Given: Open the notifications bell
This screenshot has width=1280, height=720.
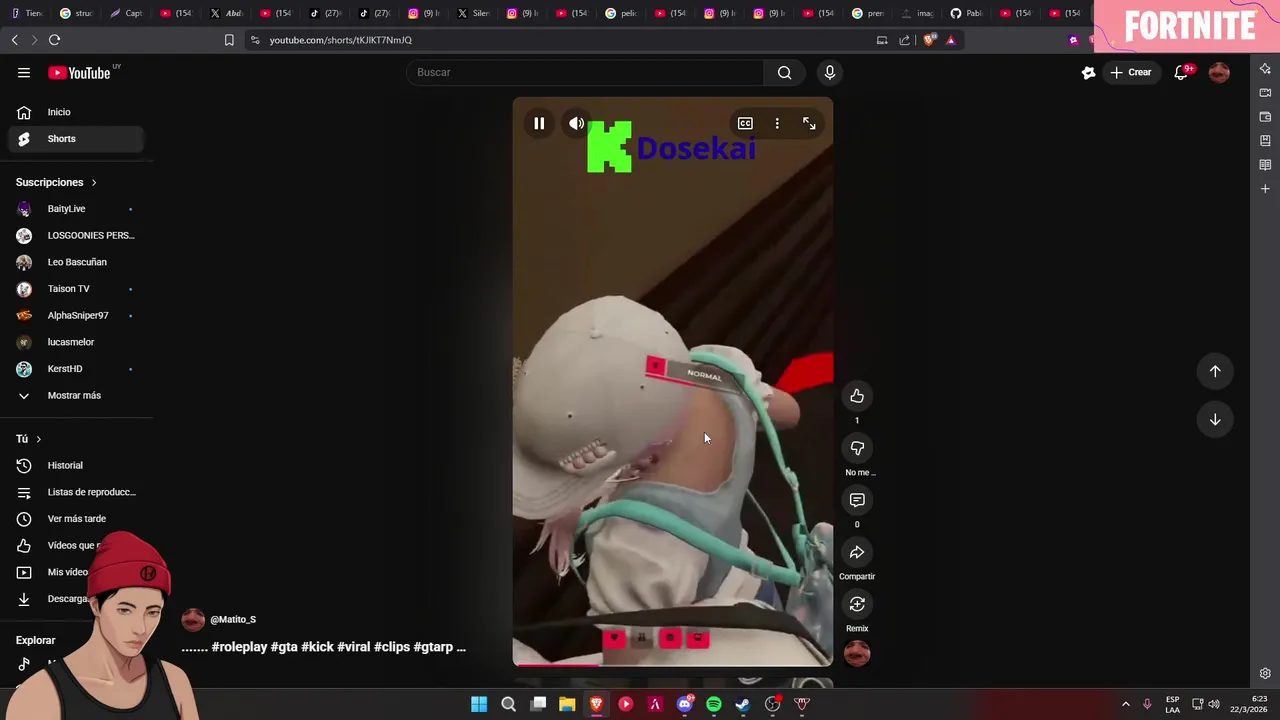Looking at the screenshot, I should pos(1181,72).
